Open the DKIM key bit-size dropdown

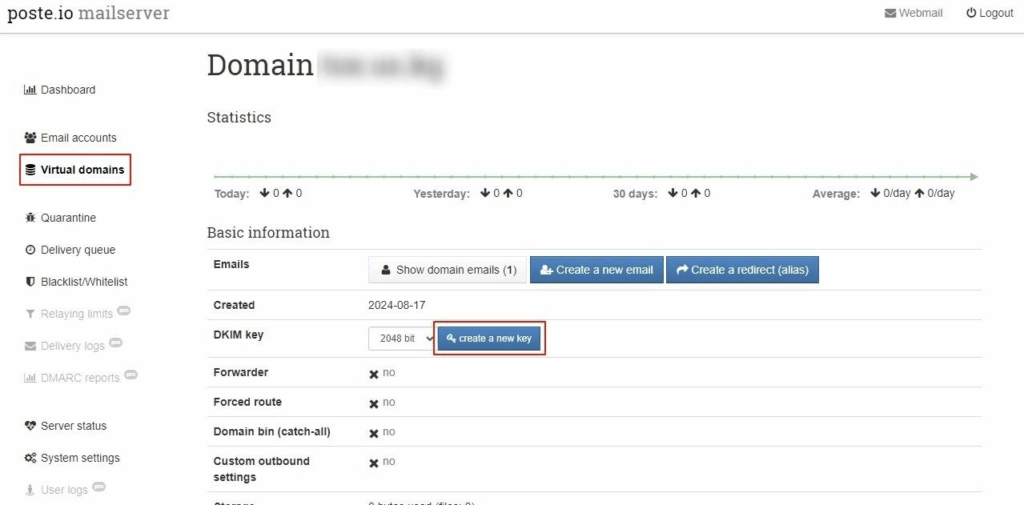[402, 339]
